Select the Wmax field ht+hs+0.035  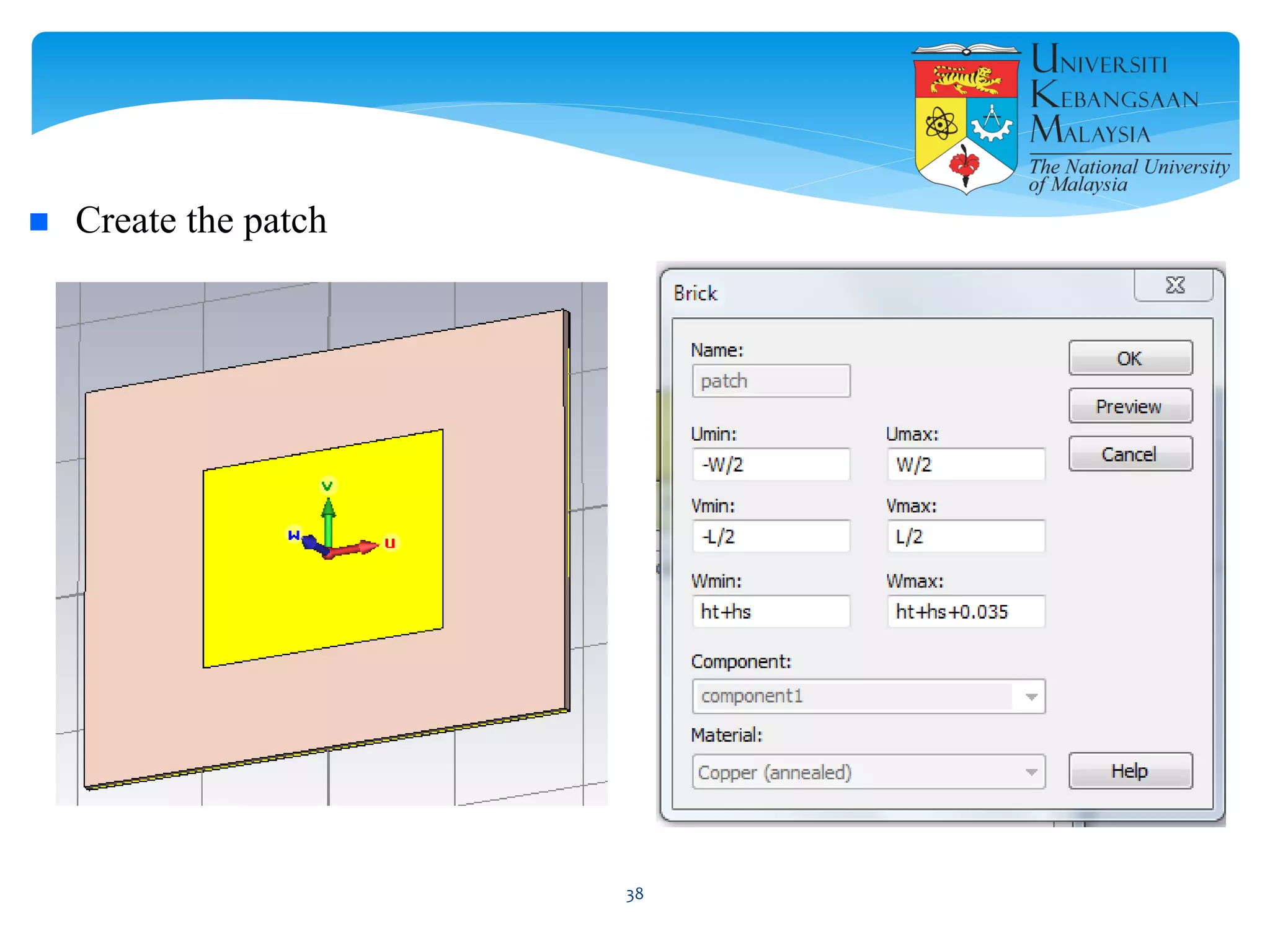pos(966,612)
